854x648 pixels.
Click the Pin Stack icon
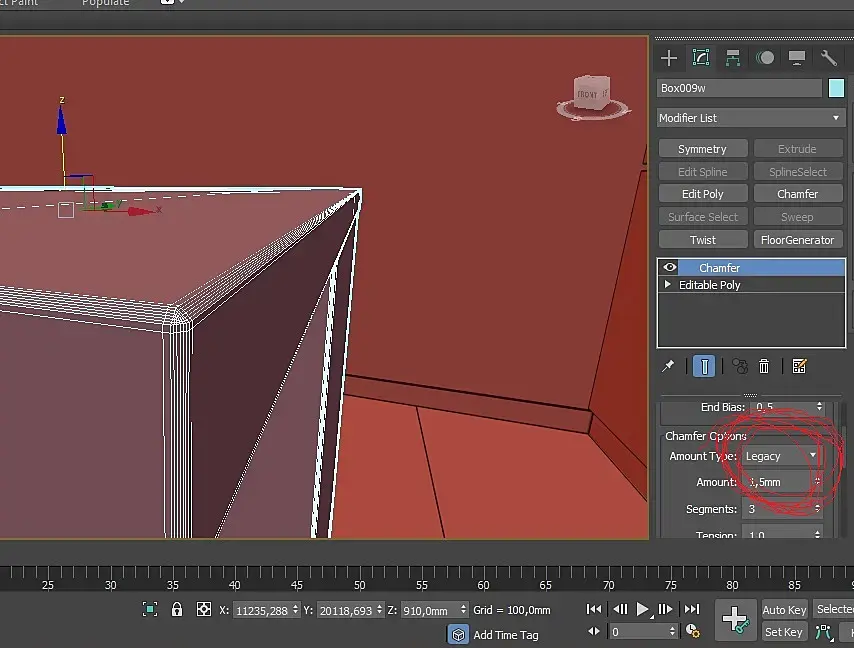[669, 367]
